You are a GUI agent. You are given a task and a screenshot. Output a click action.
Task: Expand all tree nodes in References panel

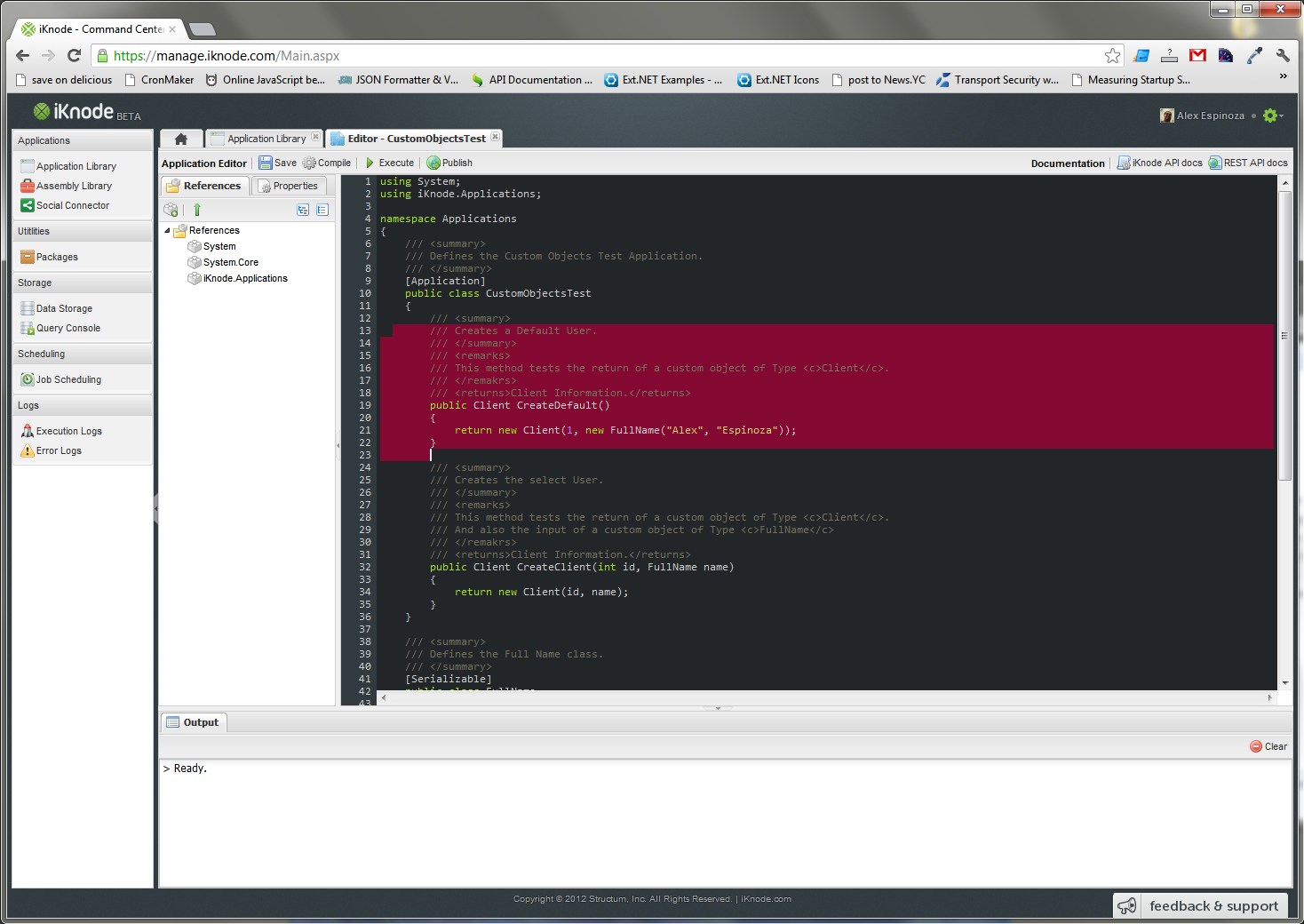303,210
